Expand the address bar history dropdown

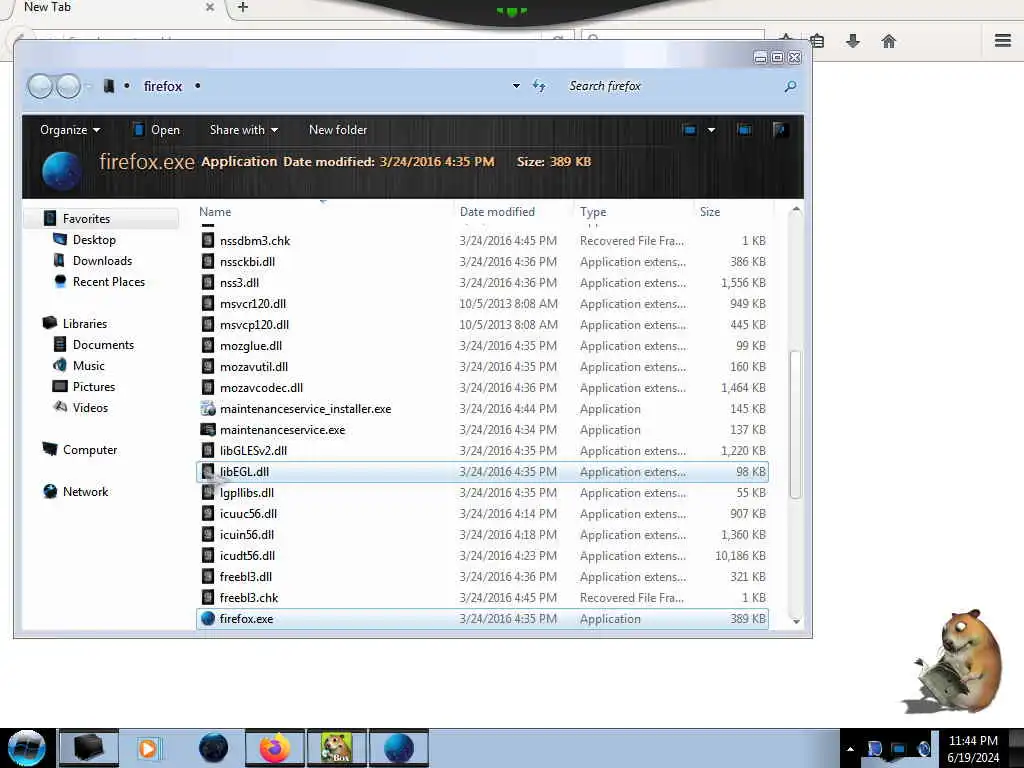517,86
